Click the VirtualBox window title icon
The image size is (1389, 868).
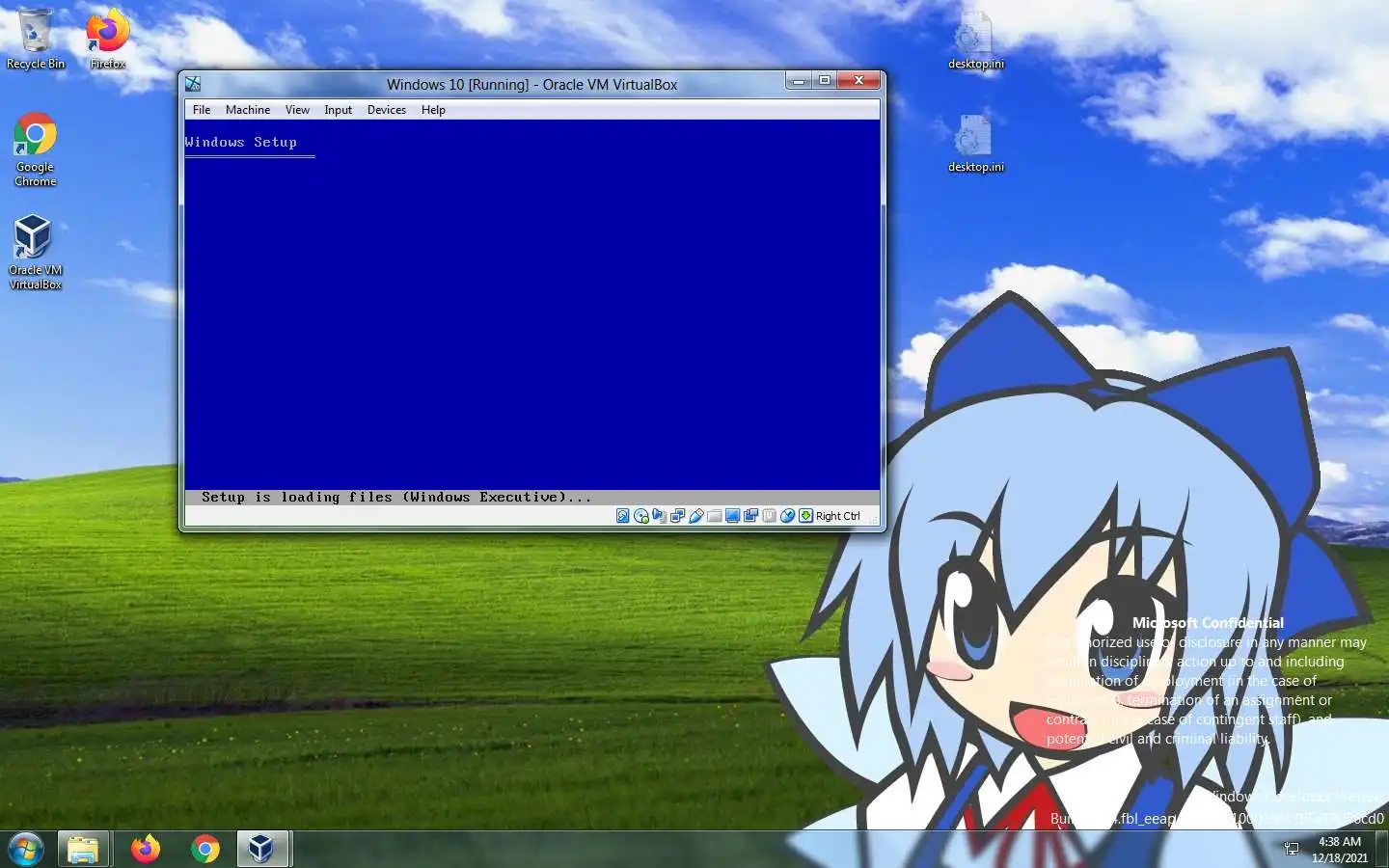point(193,84)
